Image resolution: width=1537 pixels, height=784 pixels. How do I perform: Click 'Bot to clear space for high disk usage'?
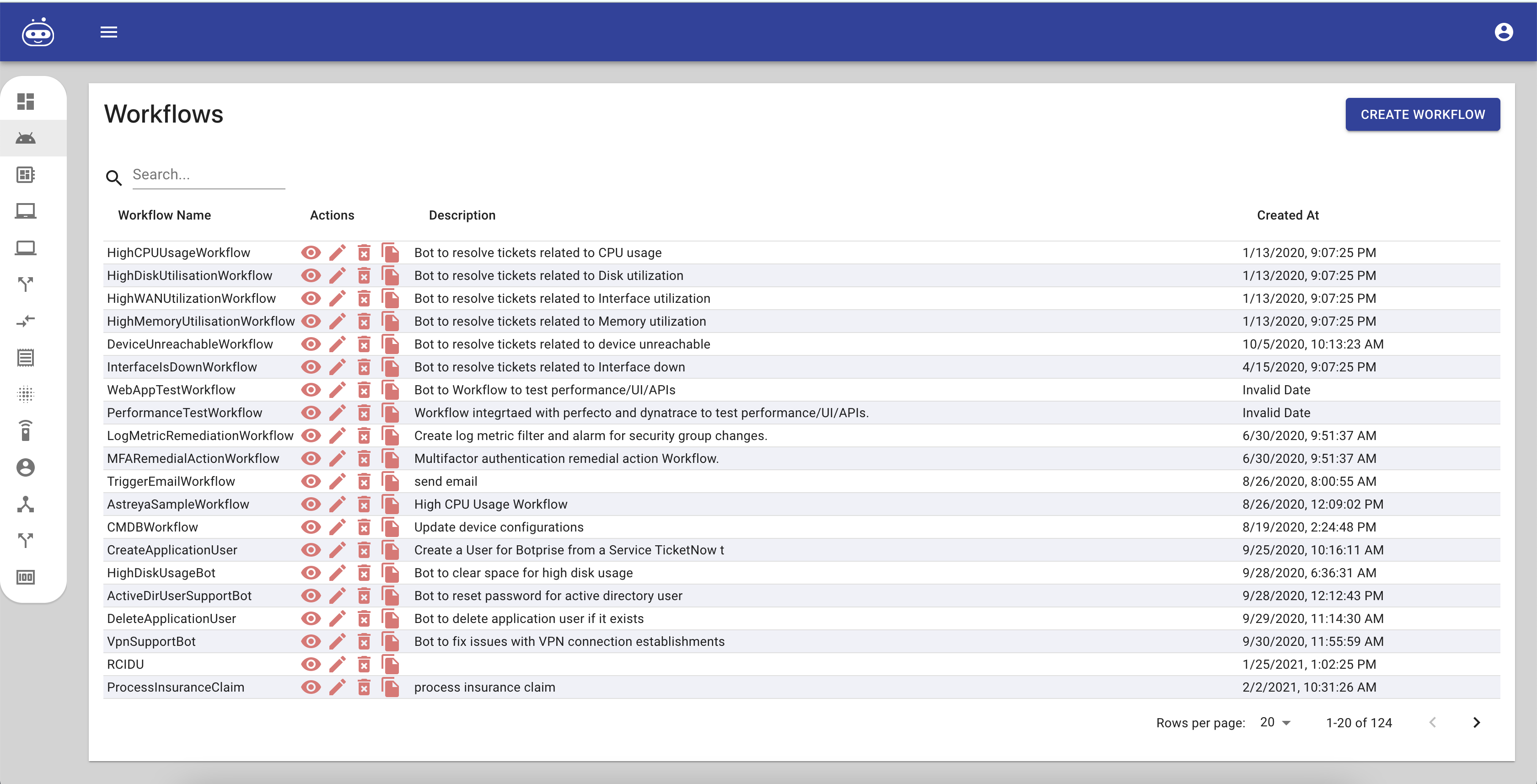tap(523, 573)
